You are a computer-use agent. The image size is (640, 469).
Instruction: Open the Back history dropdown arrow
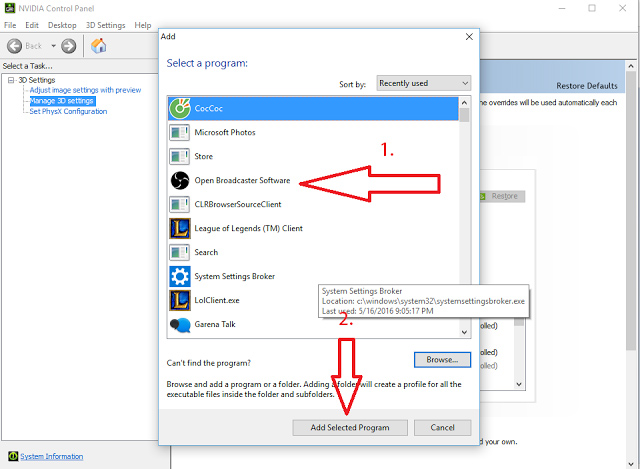[x=53, y=46]
